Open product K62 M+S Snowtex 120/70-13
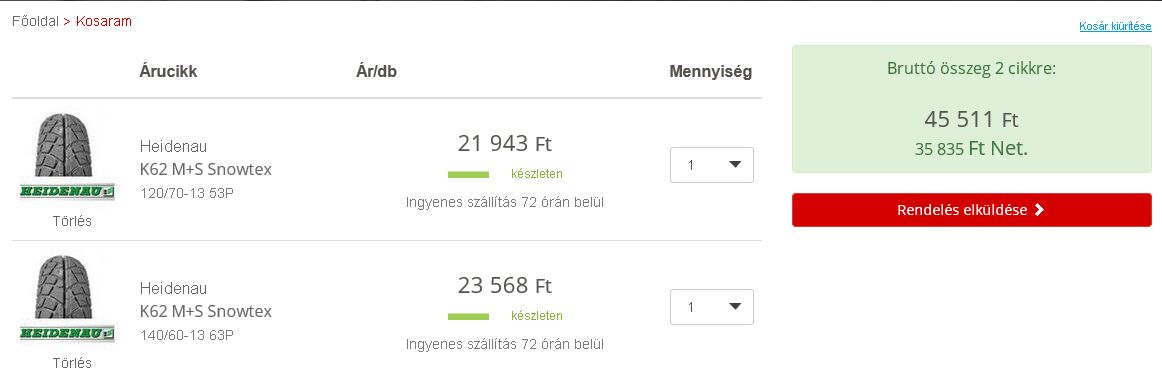 205,169
